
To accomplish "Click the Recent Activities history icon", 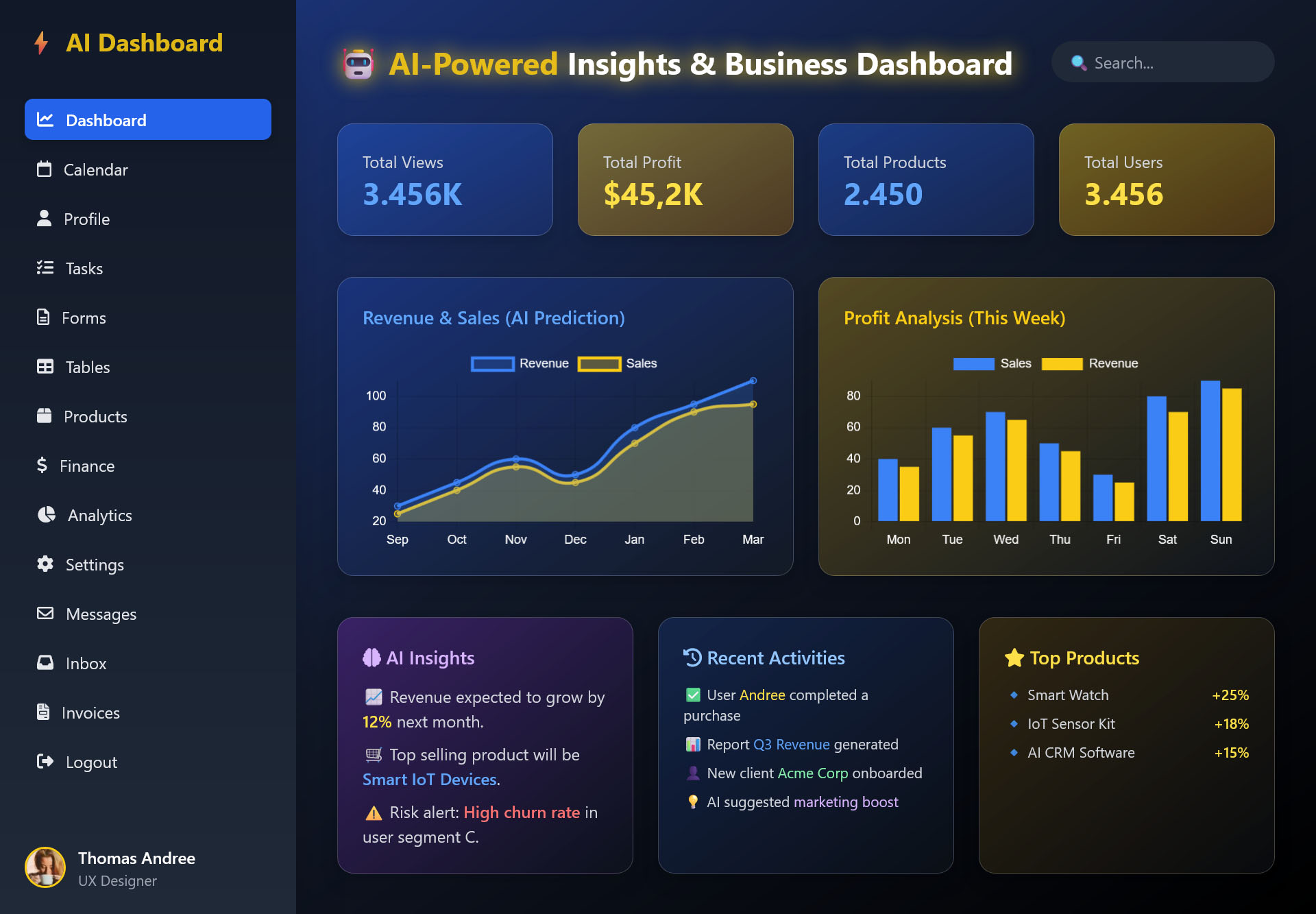I will click(692, 658).
